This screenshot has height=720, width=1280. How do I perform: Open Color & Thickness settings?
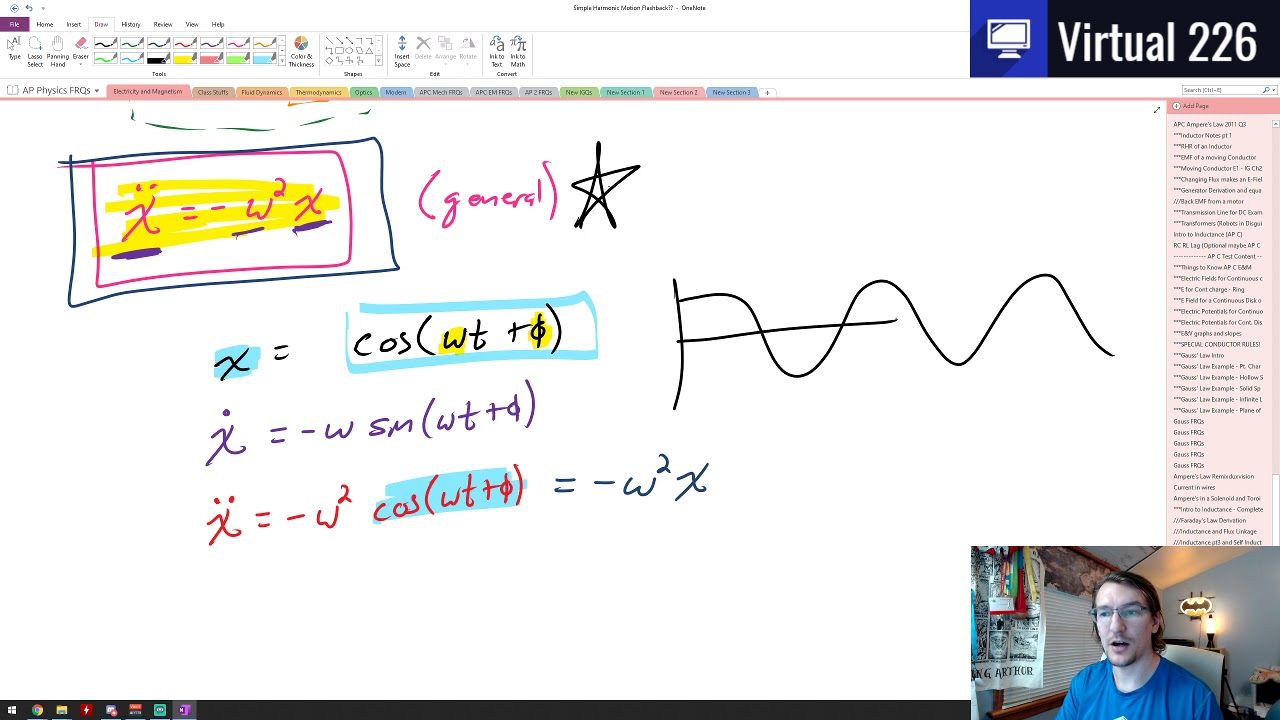point(301,52)
